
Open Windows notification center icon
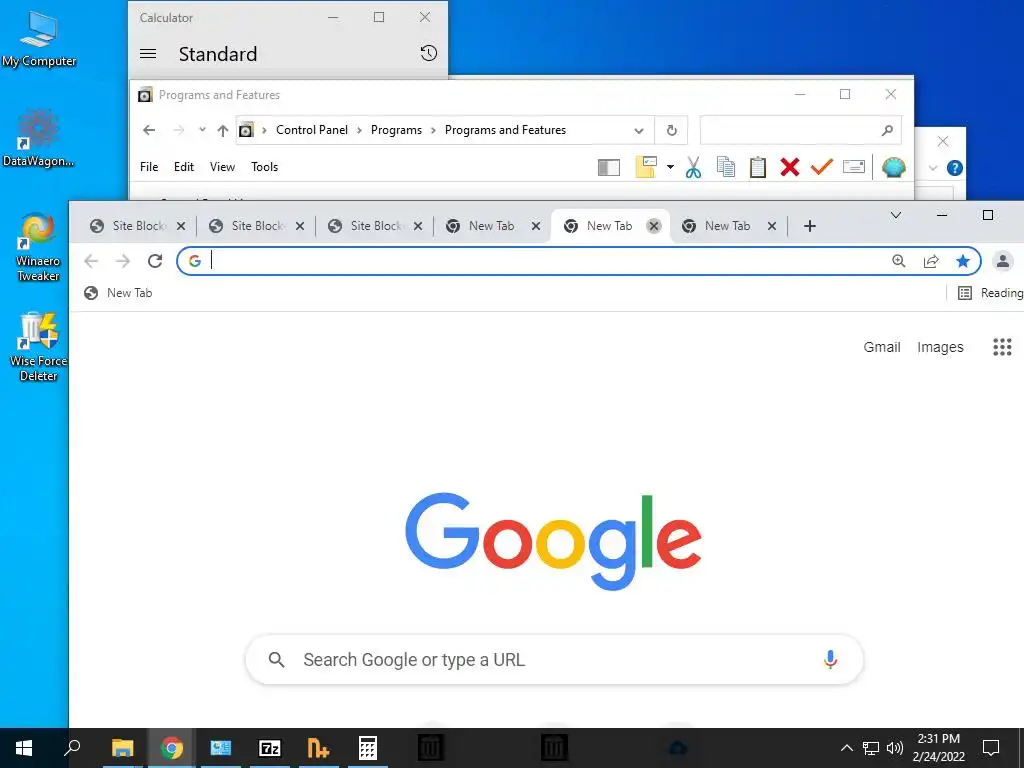[991, 748]
